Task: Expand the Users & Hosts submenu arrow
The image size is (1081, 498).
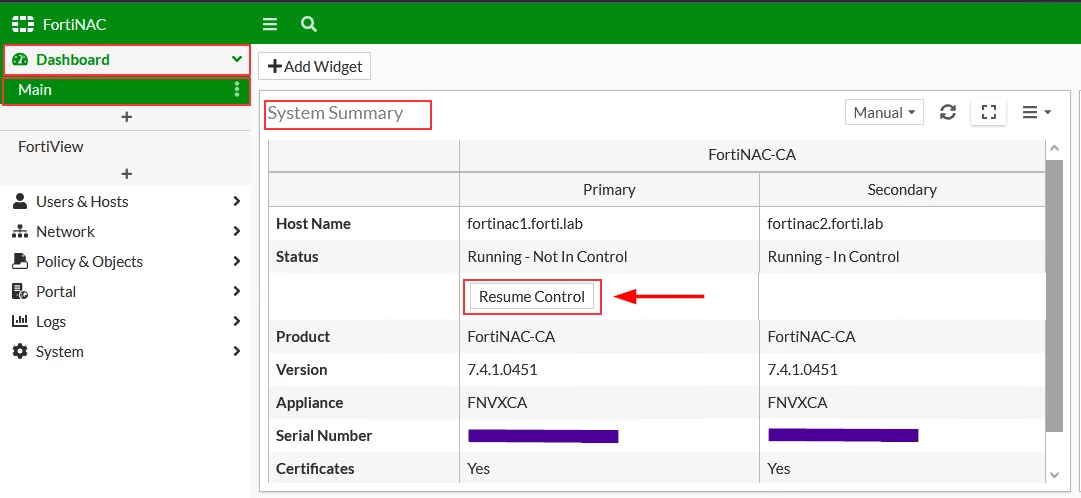Action: coord(236,201)
